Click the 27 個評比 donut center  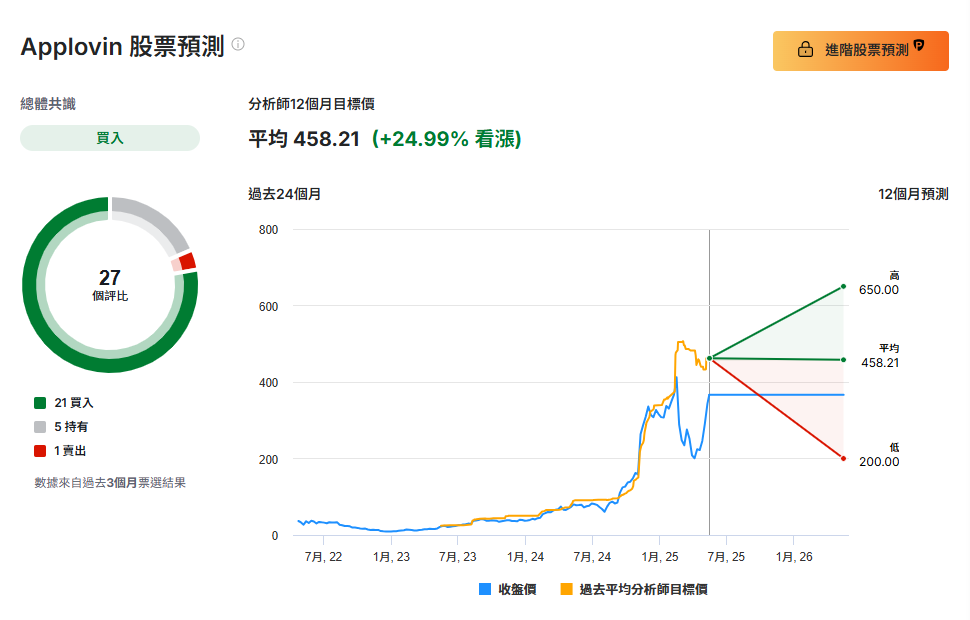tap(110, 285)
